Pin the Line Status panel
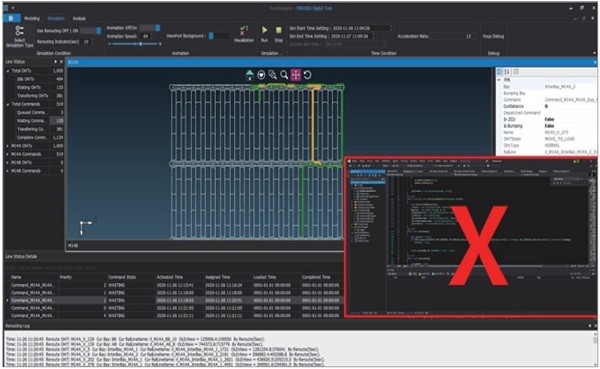Viewport: 600px width, 369px height. [55, 62]
